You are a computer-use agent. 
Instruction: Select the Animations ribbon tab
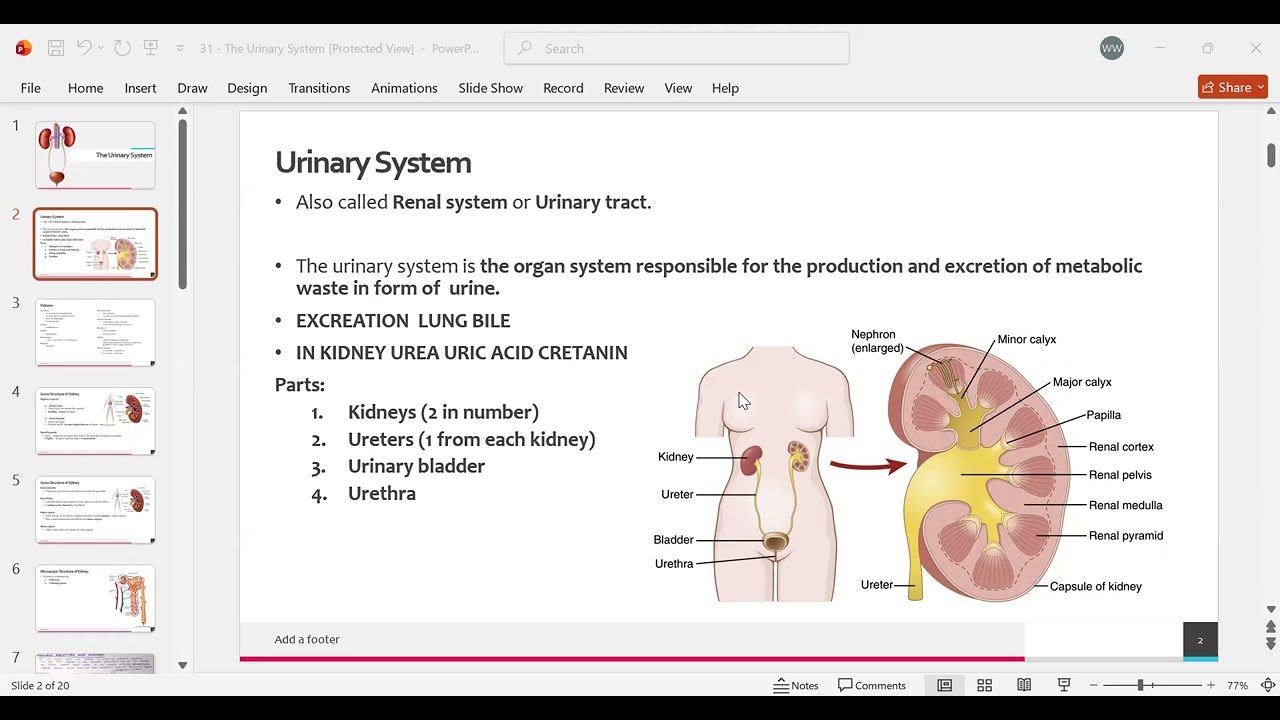click(x=404, y=88)
